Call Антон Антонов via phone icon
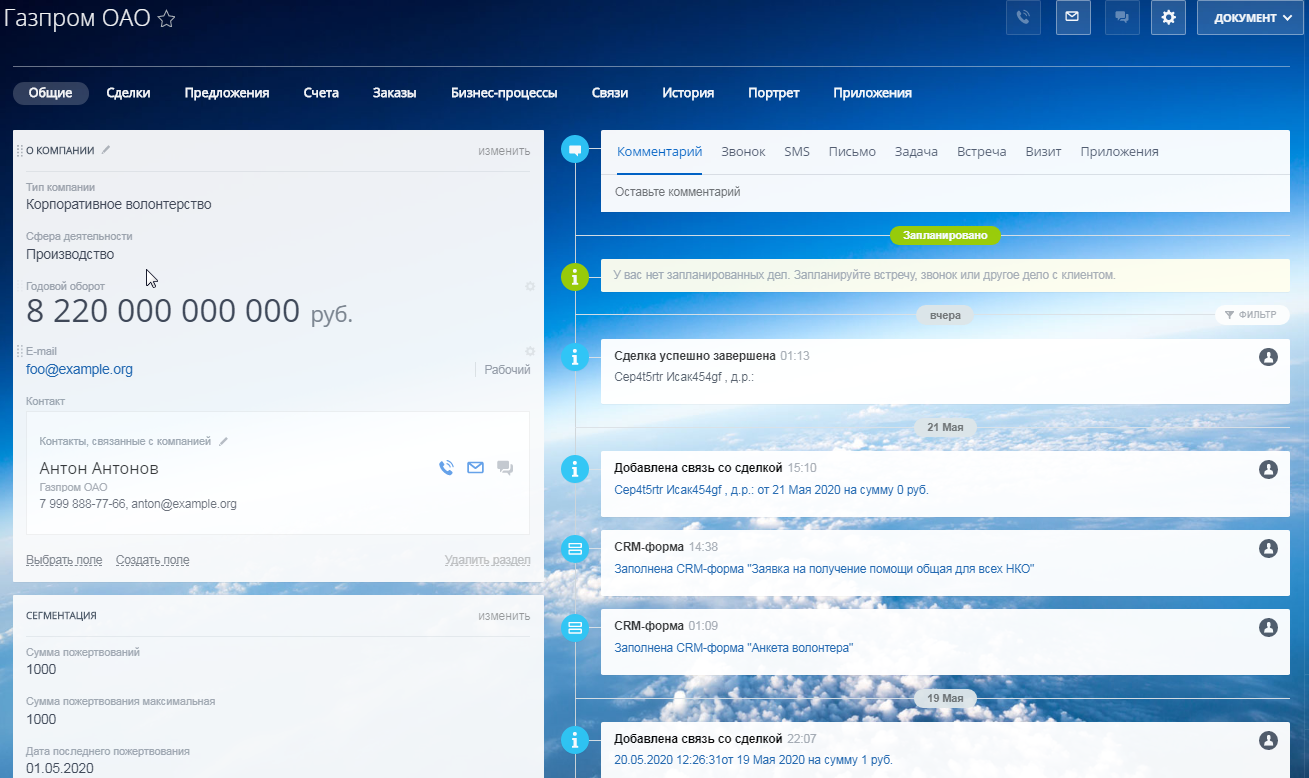Image resolution: width=1309 pixels, height=778 pixels. [446, 467]
